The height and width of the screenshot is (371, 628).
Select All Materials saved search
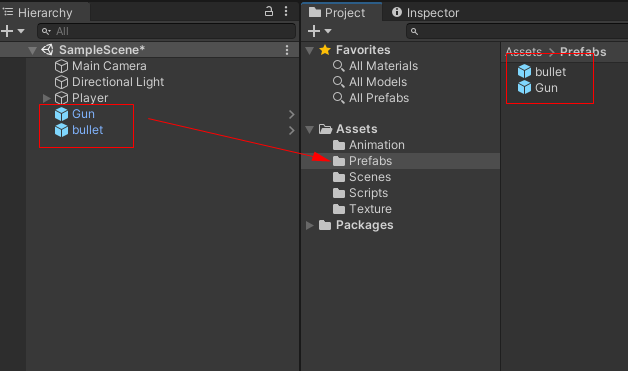383,66
